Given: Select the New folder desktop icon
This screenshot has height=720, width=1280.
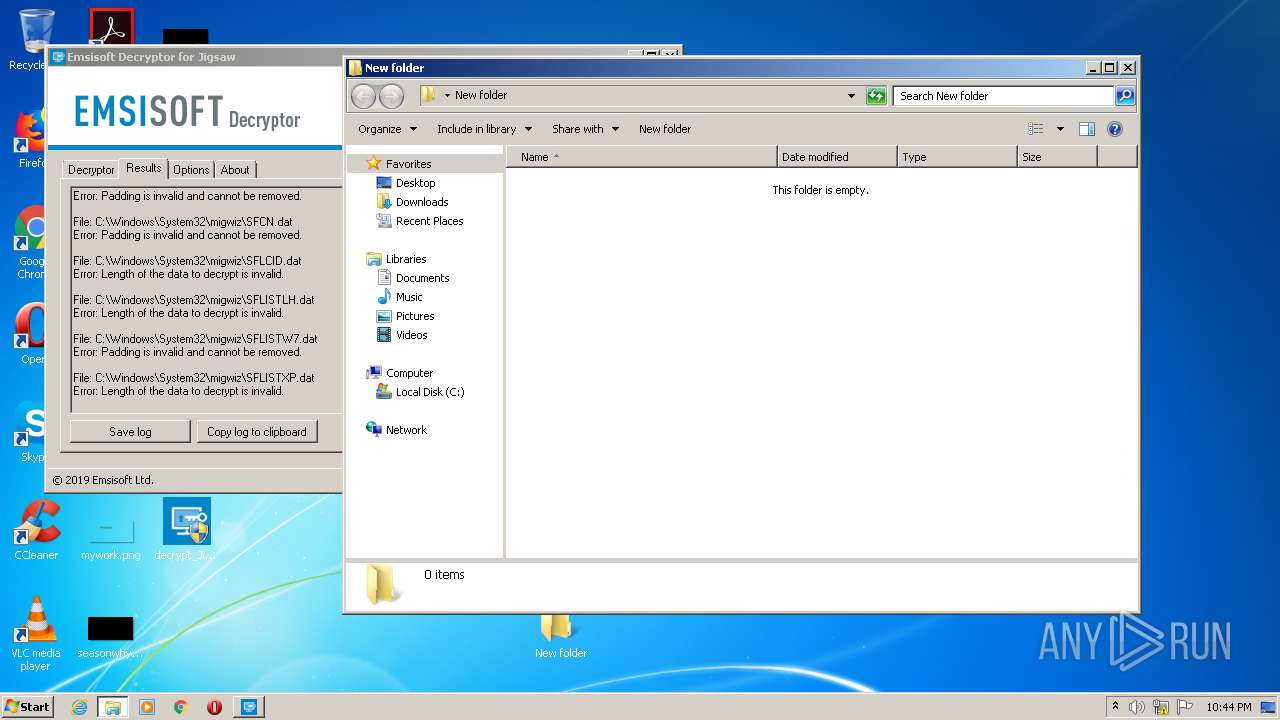Looking at the screenshot, I should click(x=560, y=637).
